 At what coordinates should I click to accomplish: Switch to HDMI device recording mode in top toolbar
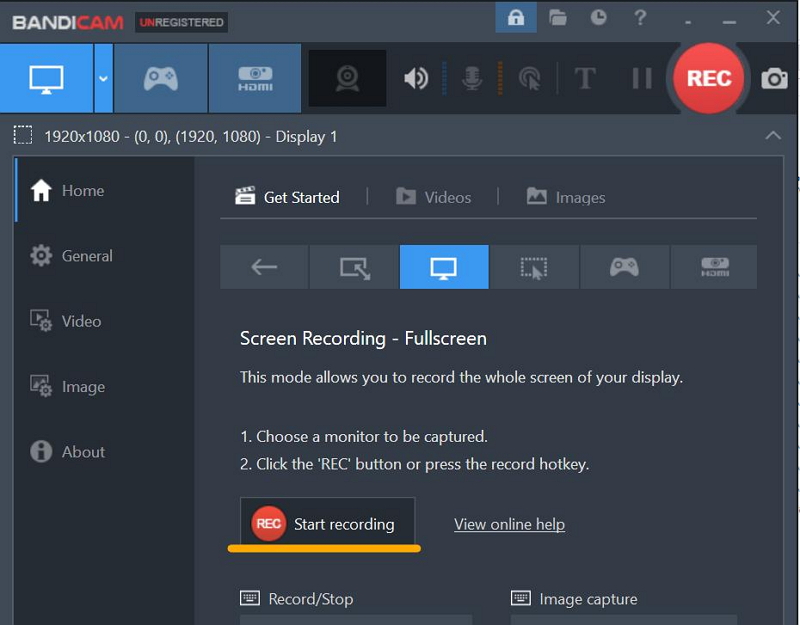point(255,78)
